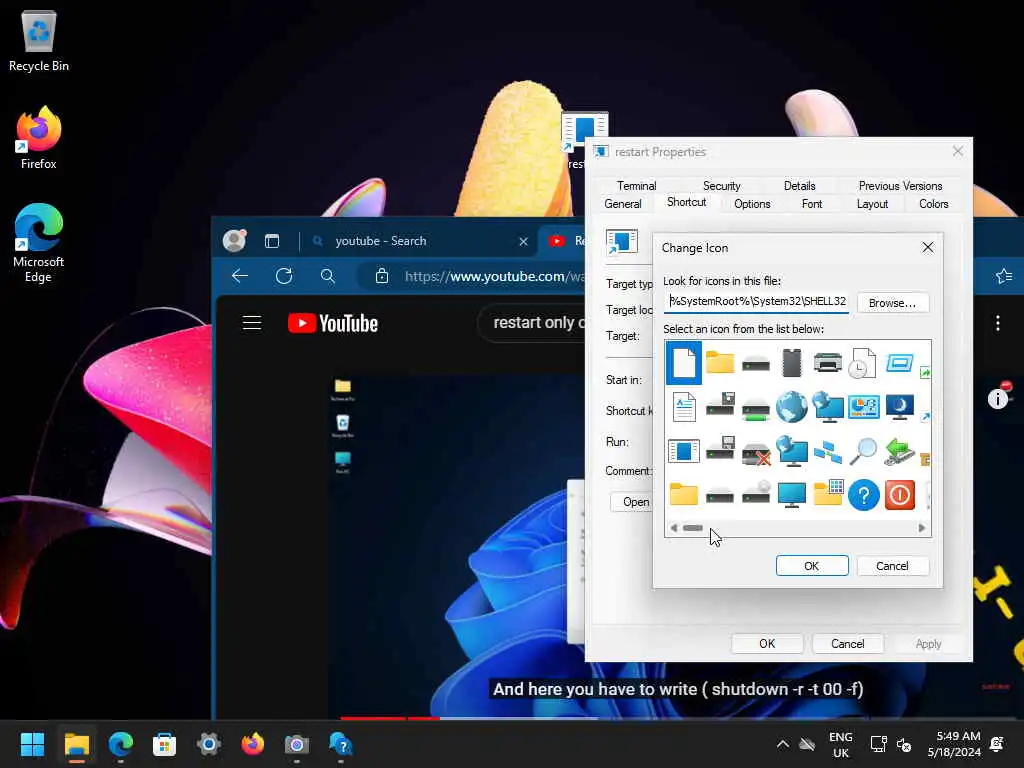Choose the monitor with moon icon
The width and height of the screenshot is (1024, 768).
pos(899,407)
